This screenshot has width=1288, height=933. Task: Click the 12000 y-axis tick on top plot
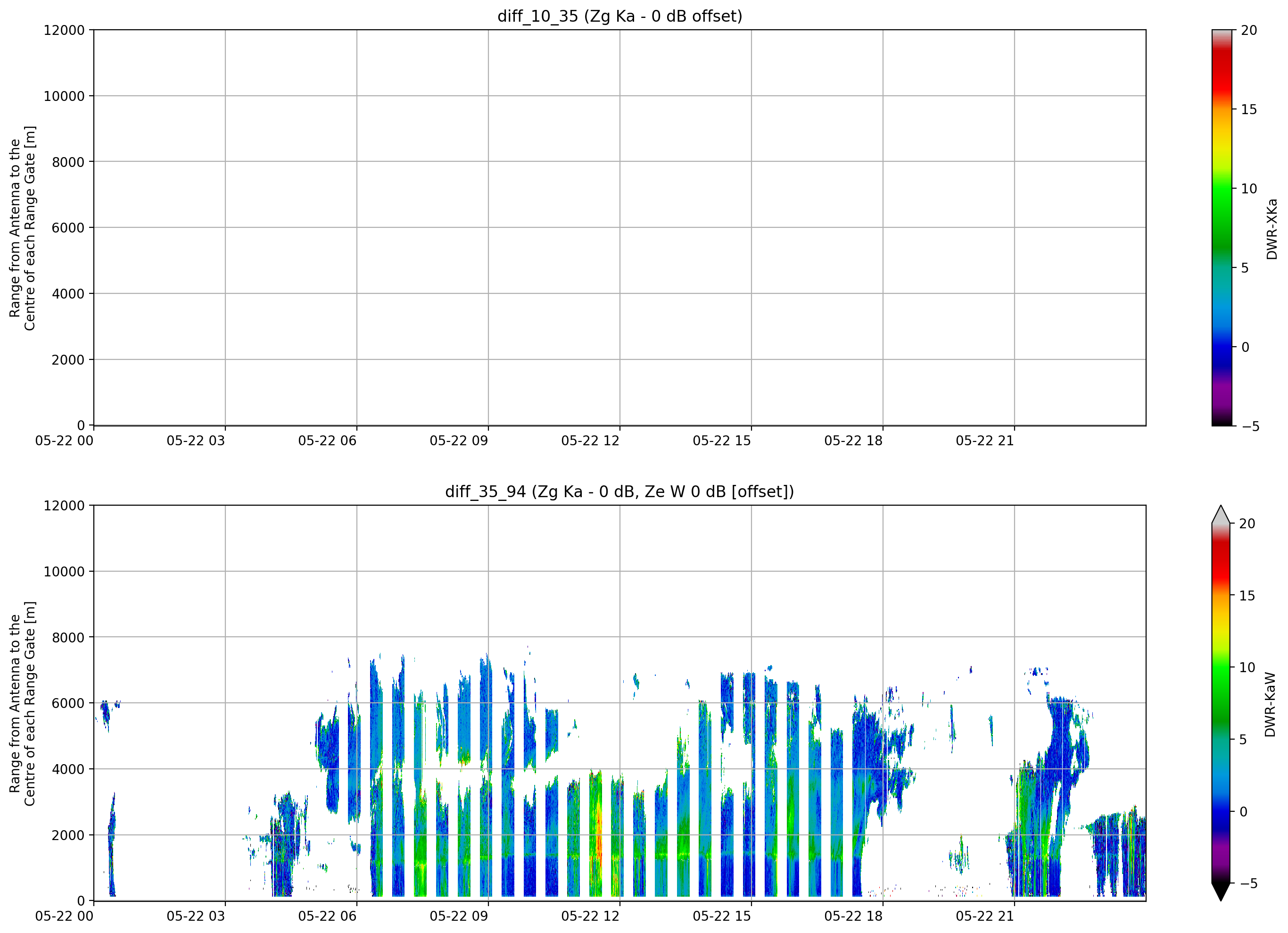pos(64,30)
